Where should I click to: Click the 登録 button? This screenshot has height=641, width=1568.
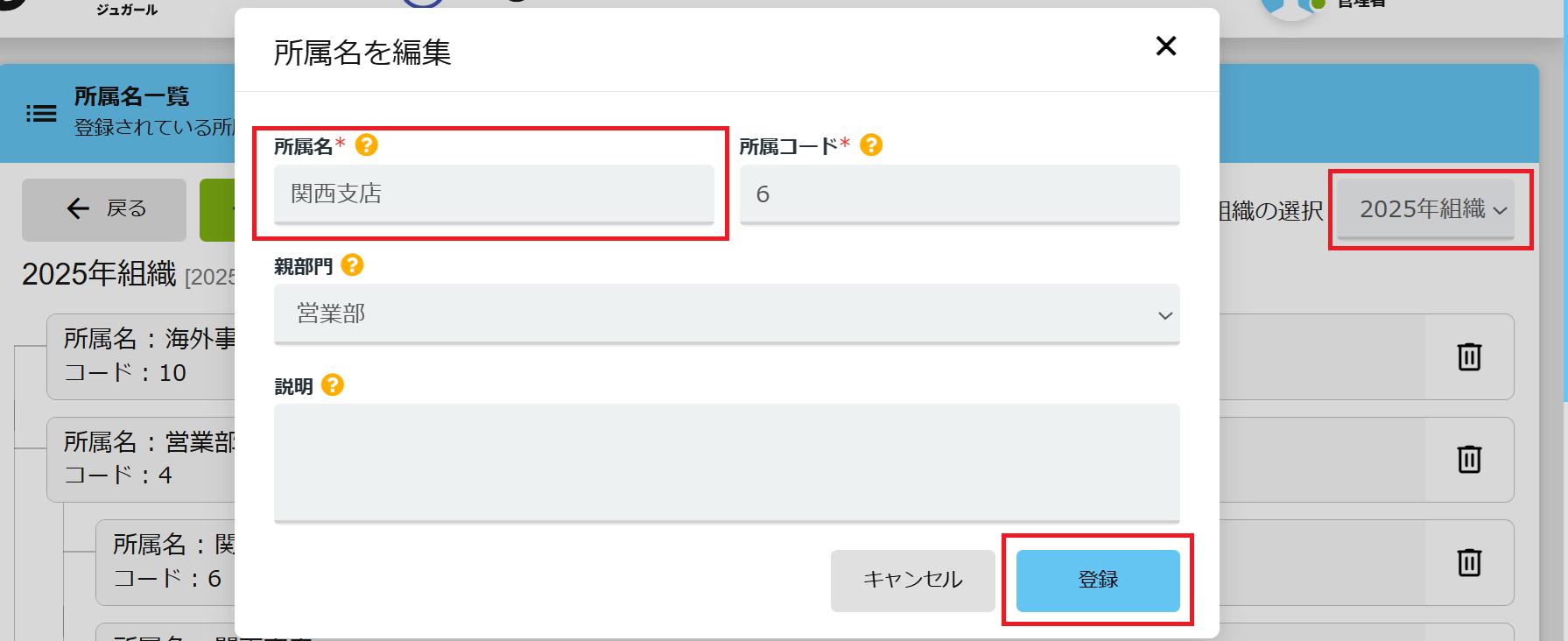[x=1098, y=580]
